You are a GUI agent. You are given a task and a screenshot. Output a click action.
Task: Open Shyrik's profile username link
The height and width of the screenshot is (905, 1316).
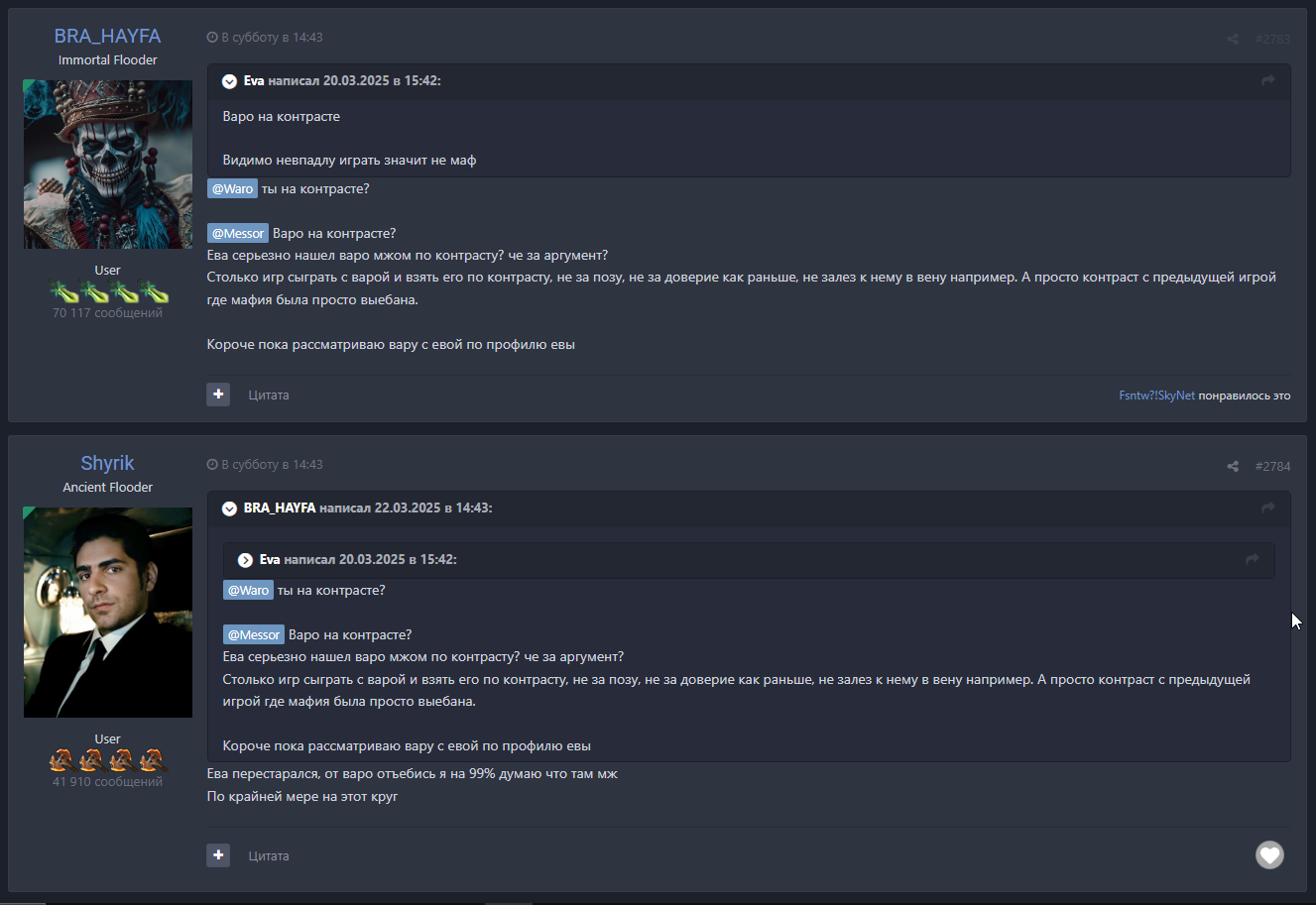pyautogui.click(x=107, y=463)
